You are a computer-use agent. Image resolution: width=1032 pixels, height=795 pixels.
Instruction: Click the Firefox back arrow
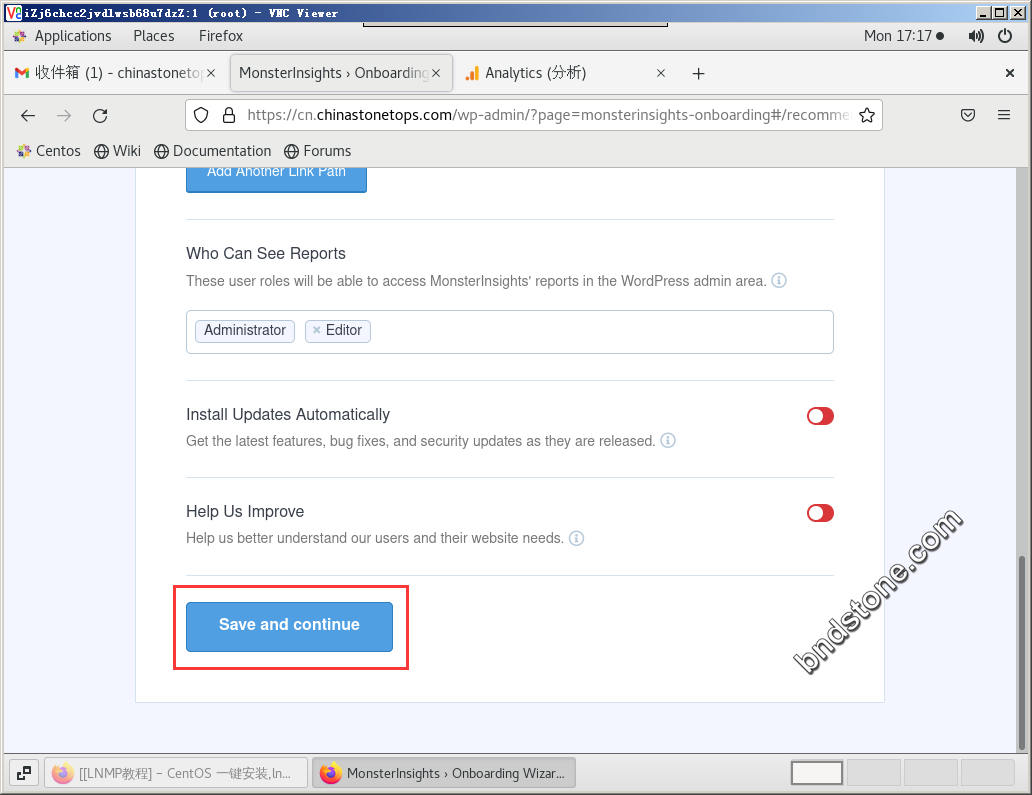point(28,116)
